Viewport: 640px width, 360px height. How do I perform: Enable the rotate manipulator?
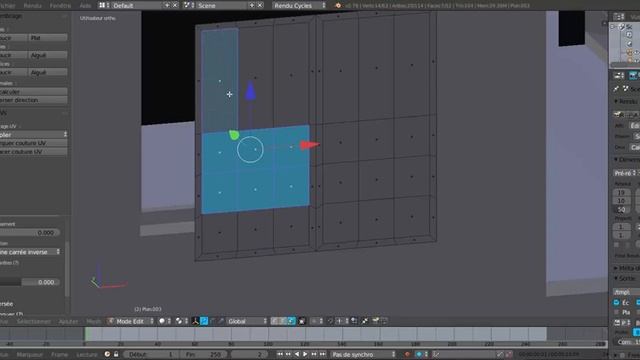213,321
